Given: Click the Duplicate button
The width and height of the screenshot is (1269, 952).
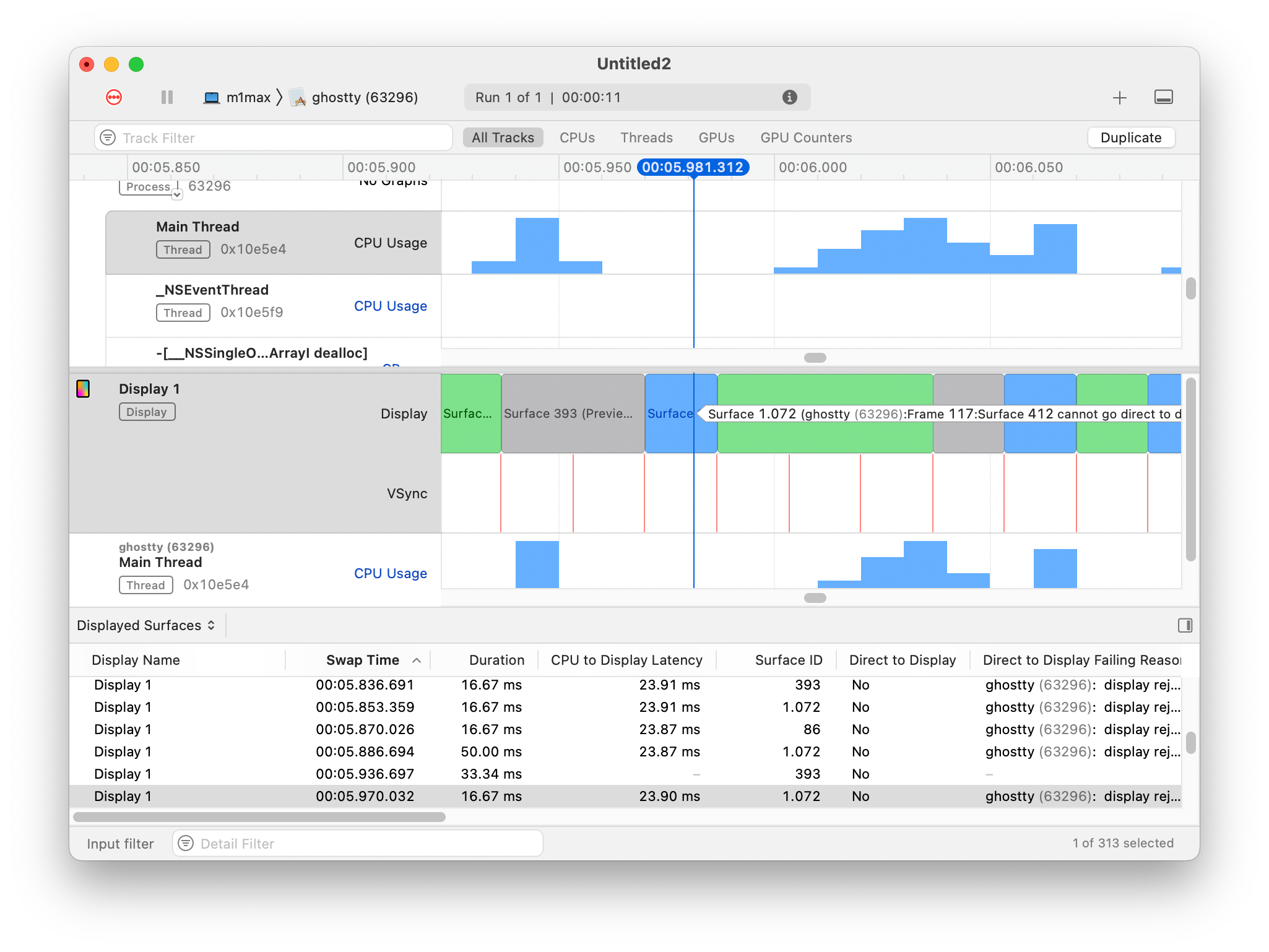Looking at the screenshot, I should click(1130, 137).
